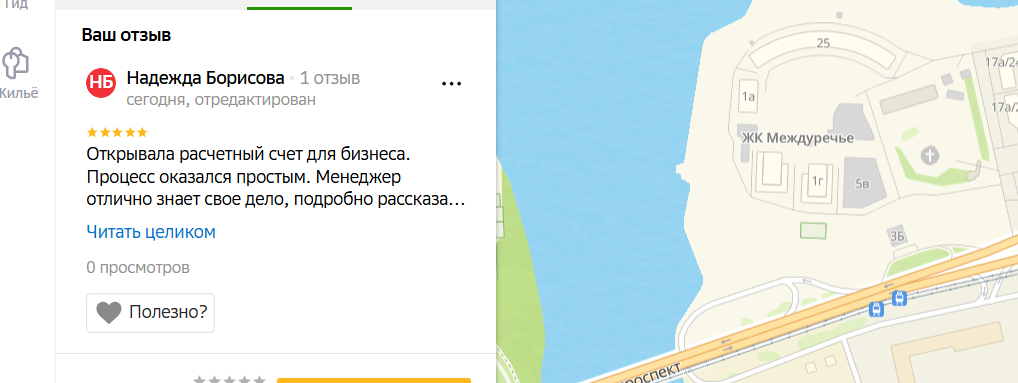Screen dimensions: 1018x383
Task: Select building 25 on the map
Action: tap(823, 43)
